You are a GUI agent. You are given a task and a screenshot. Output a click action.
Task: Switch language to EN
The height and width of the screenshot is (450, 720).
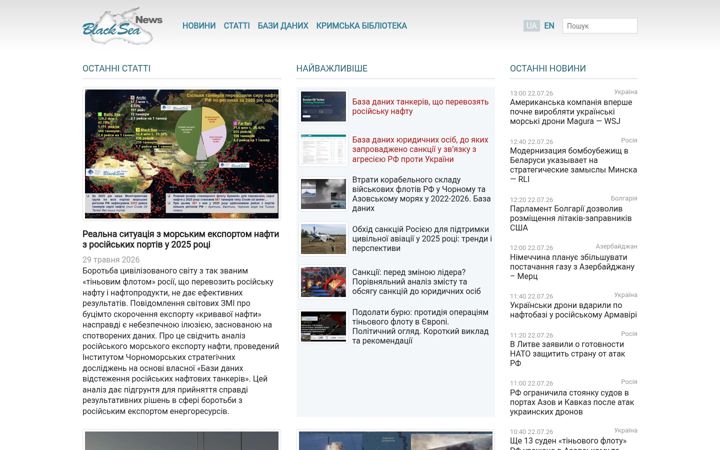click(549, 26)
